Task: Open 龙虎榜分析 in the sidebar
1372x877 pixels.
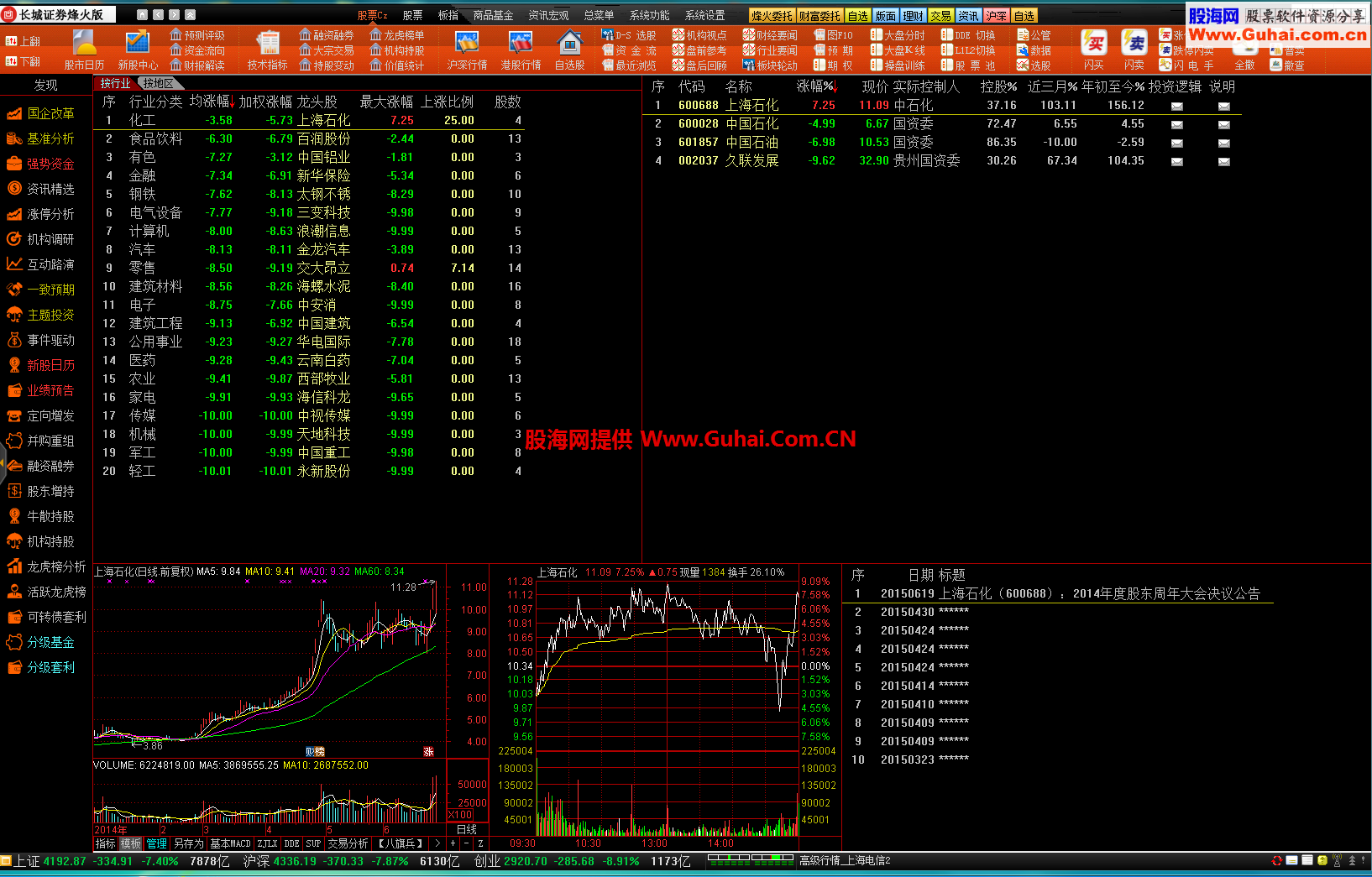Action: coord(46,566)
